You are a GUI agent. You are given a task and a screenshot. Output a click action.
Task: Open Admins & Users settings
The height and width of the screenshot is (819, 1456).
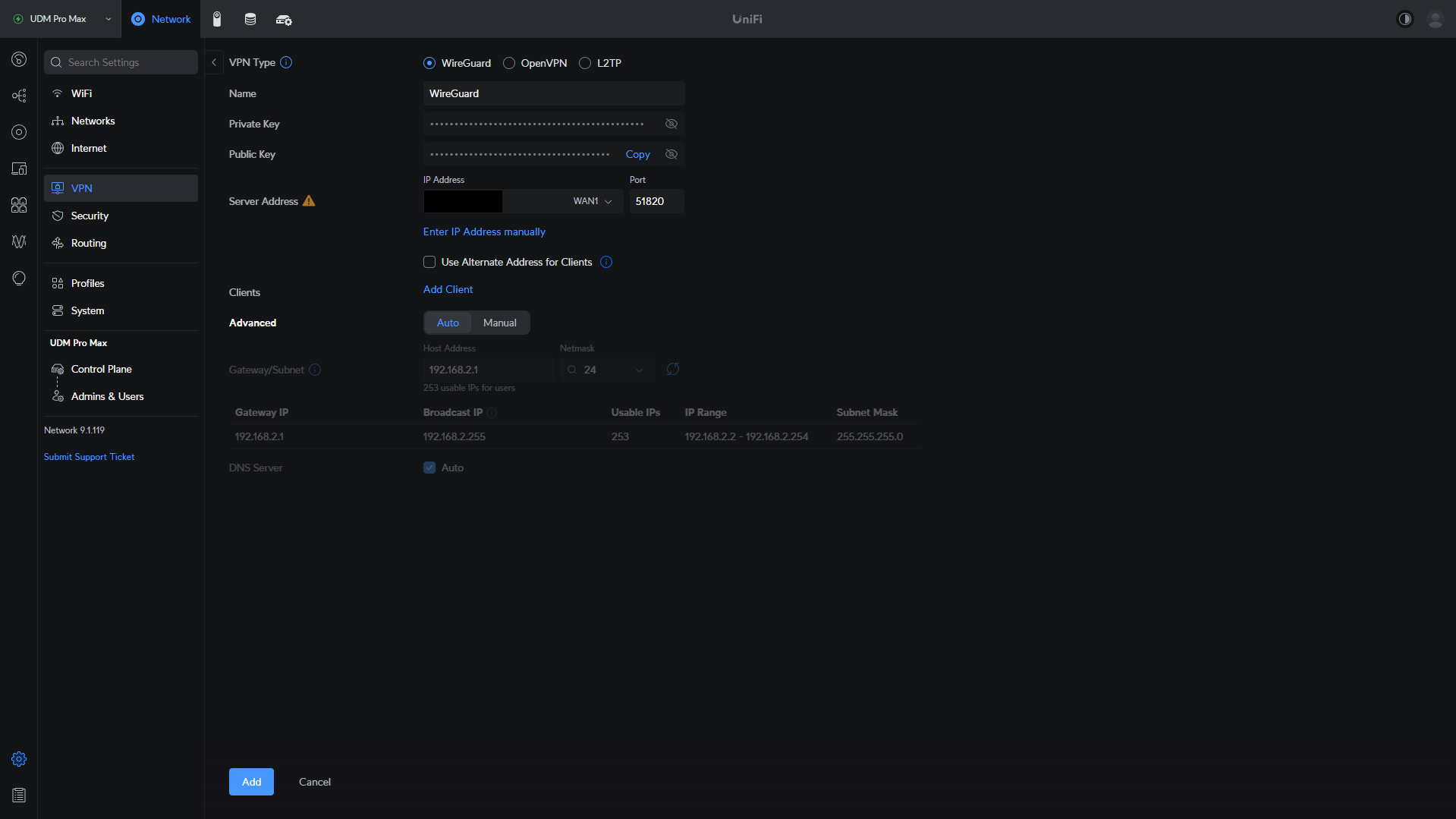pos(121,396)
